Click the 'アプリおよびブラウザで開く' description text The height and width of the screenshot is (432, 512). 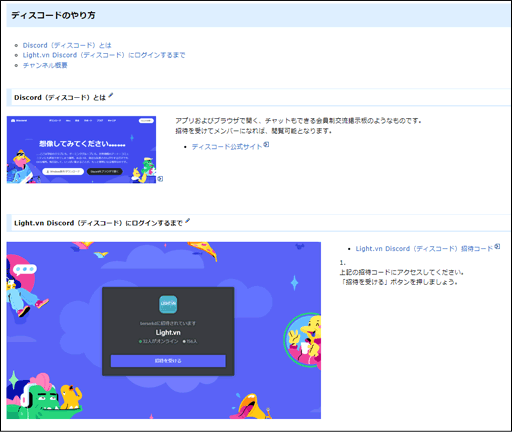(298, 121)
